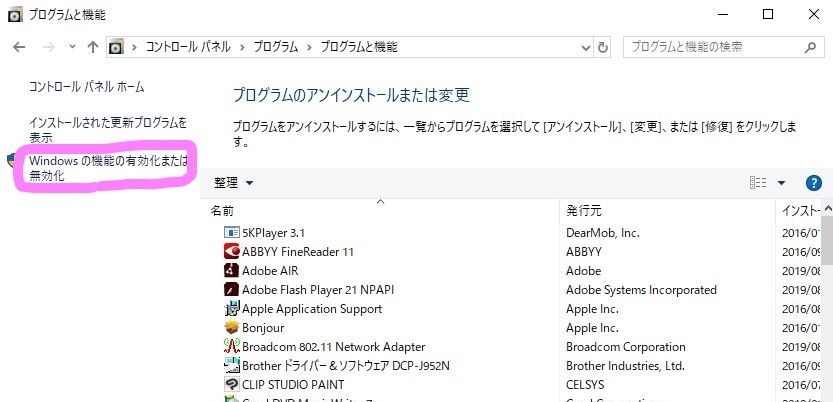Screen dimensions: 833x402
Task: Select Adobe Flash Player 21 NPAPI text
Action: 318,290
